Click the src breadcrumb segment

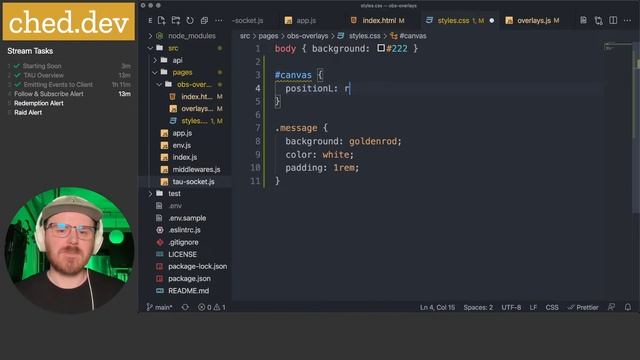[244, 36]
